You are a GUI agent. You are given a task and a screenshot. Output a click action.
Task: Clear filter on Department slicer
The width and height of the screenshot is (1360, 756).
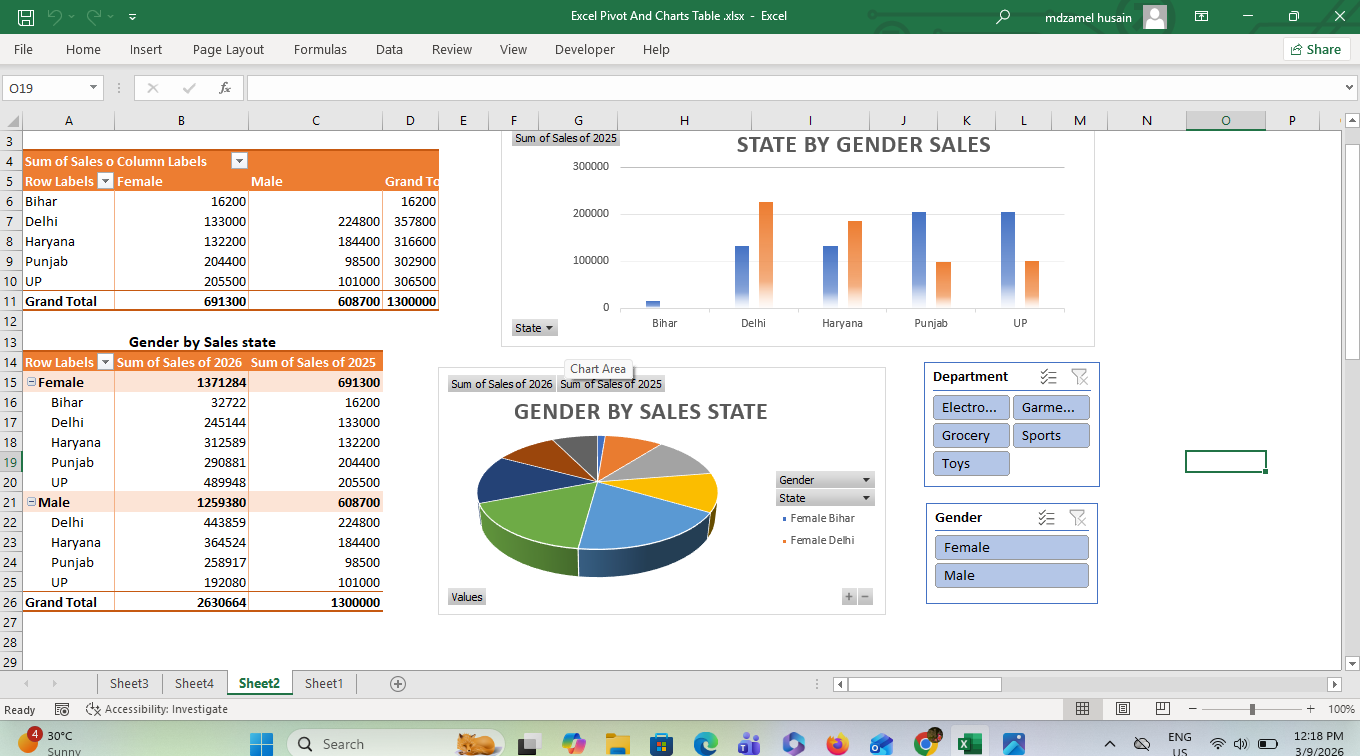[1079, 377]
